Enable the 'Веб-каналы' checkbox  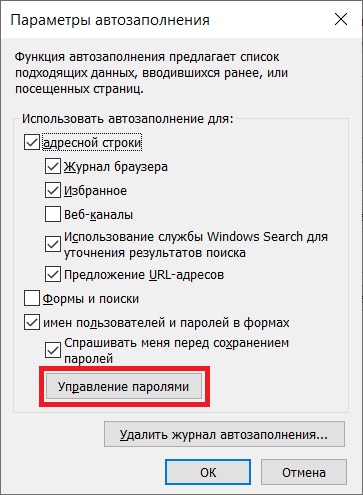click(53, 214)
